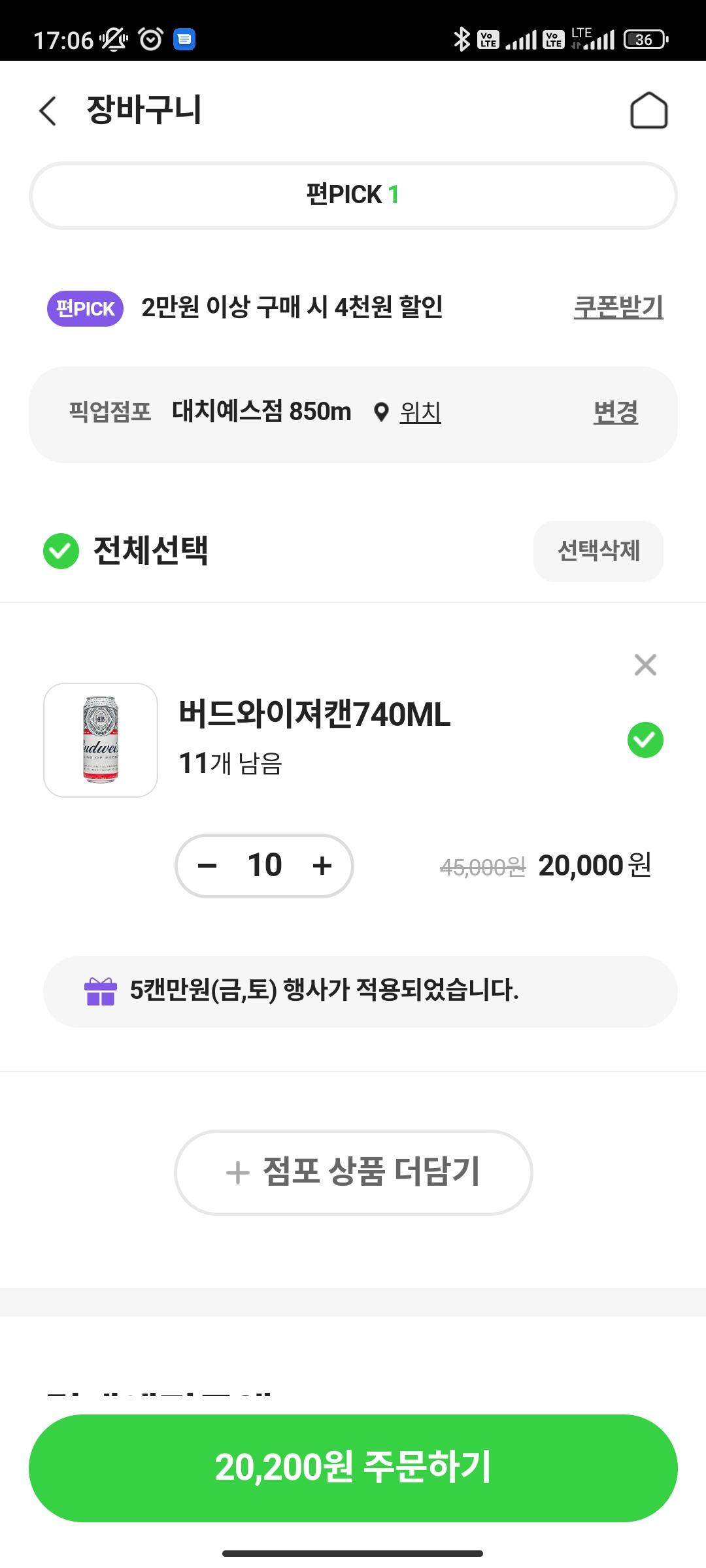Select the 편PICK 1 tab
The width and height of the screenshot is (706, 1568).
coord(353,195)
